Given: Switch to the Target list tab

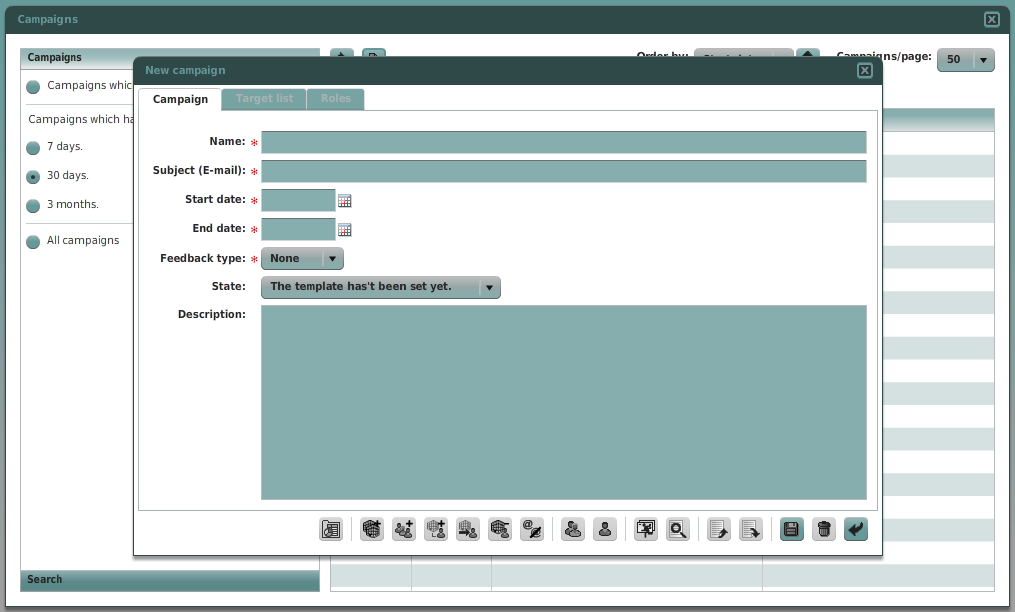Looking at the screenshot, I should pos(263,99).
